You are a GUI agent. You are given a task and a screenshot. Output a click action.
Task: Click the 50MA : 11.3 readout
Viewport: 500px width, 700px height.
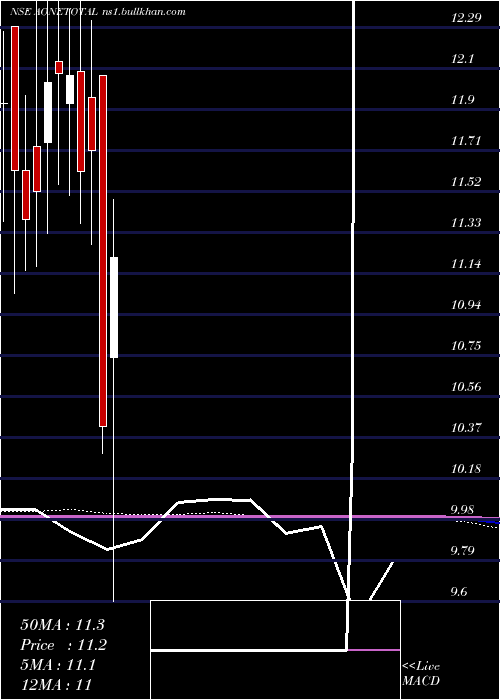[62, 625]
